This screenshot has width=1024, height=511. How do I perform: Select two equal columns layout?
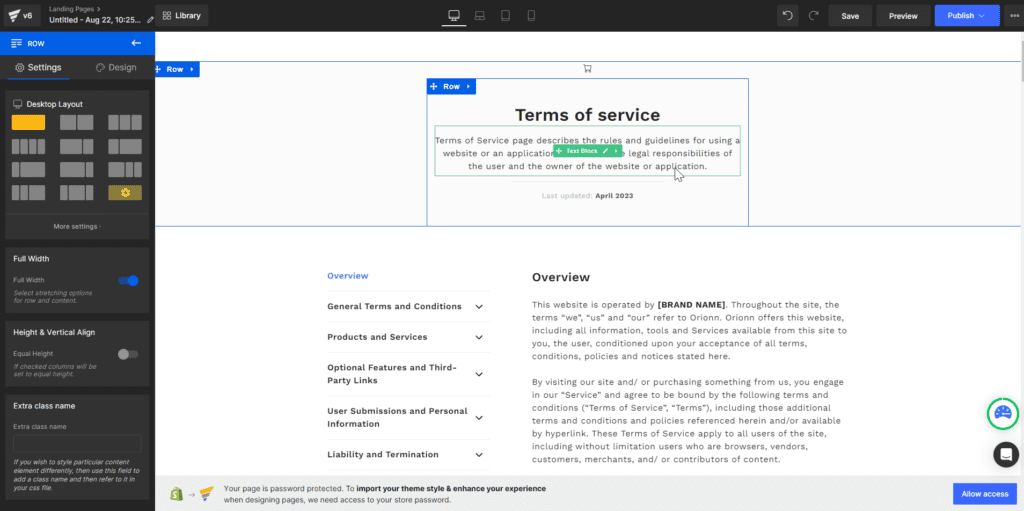click(76, 122)
